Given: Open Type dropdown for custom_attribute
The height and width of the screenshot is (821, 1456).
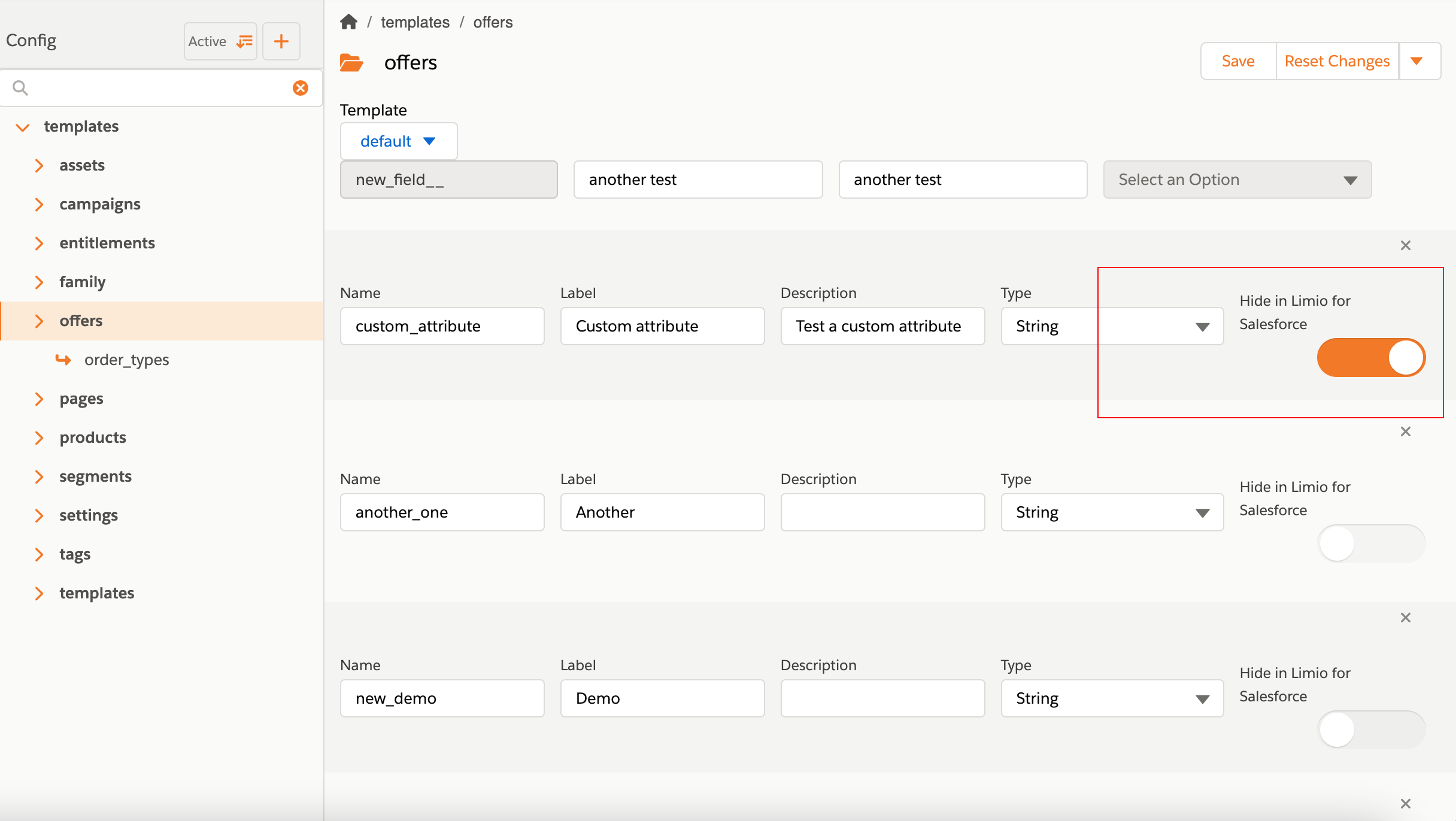Looking at the screenshot, I should [1112, 326].
